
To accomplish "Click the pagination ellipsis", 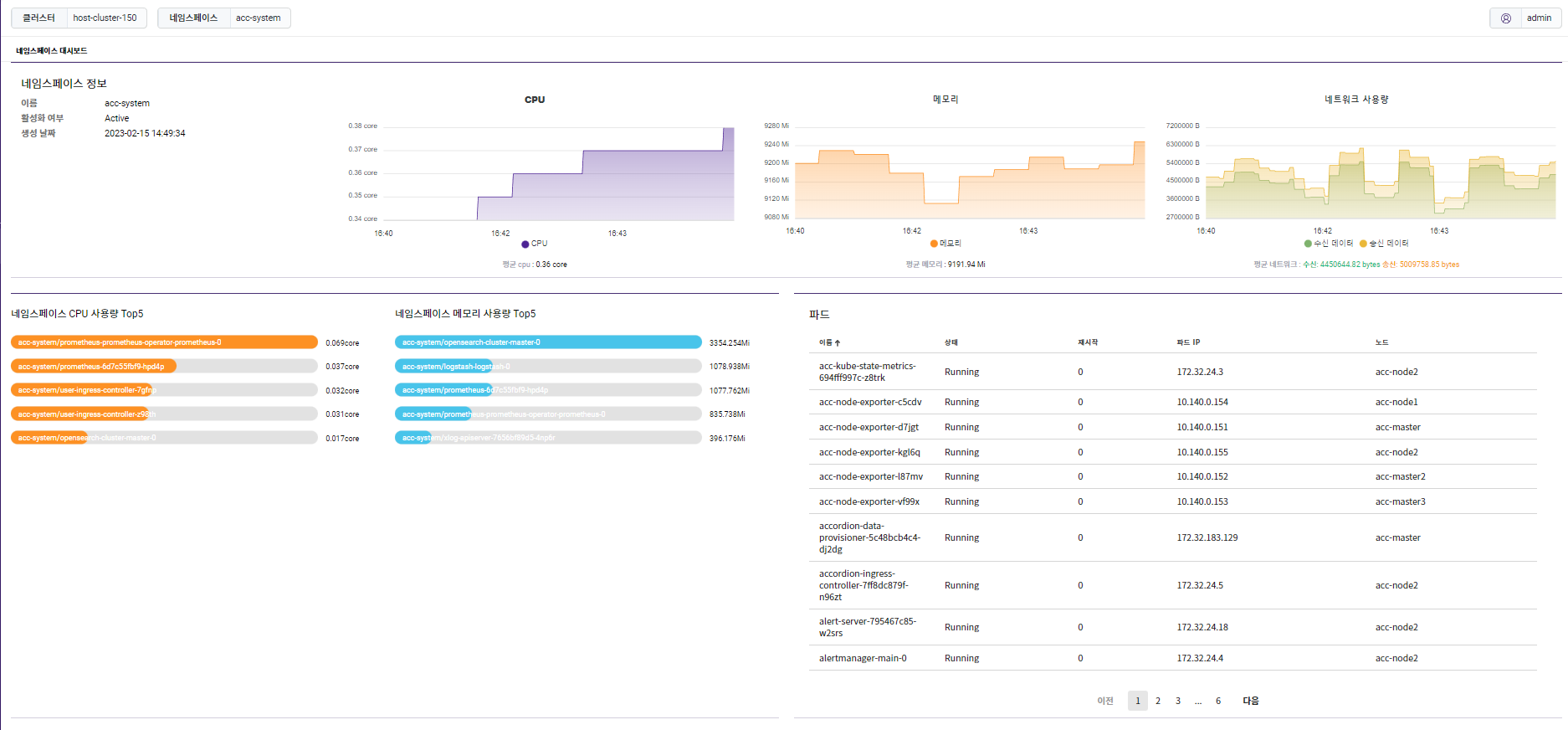I will coord(1198,701).
